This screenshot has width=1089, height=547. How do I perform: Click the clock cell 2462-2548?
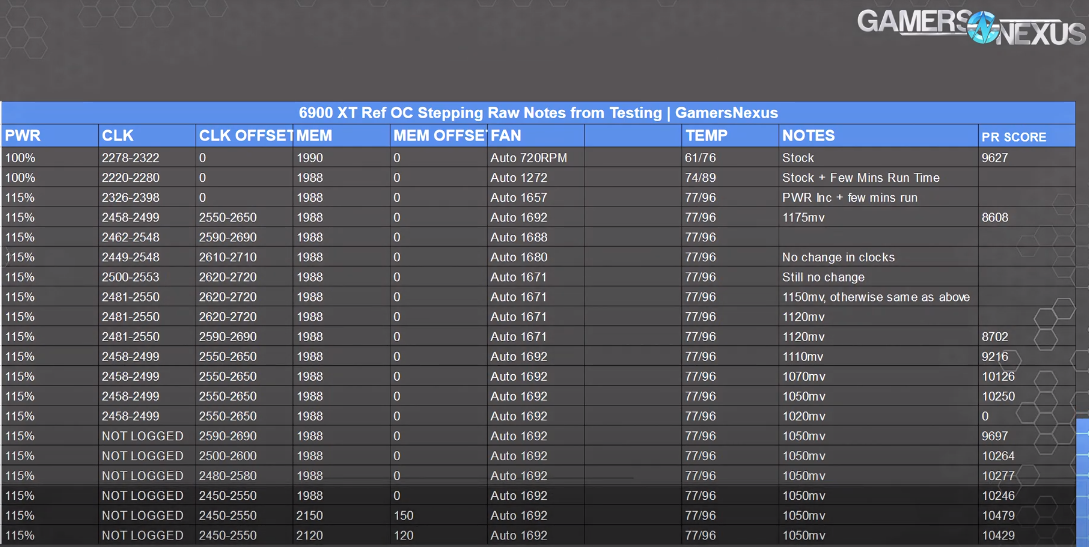131,237
